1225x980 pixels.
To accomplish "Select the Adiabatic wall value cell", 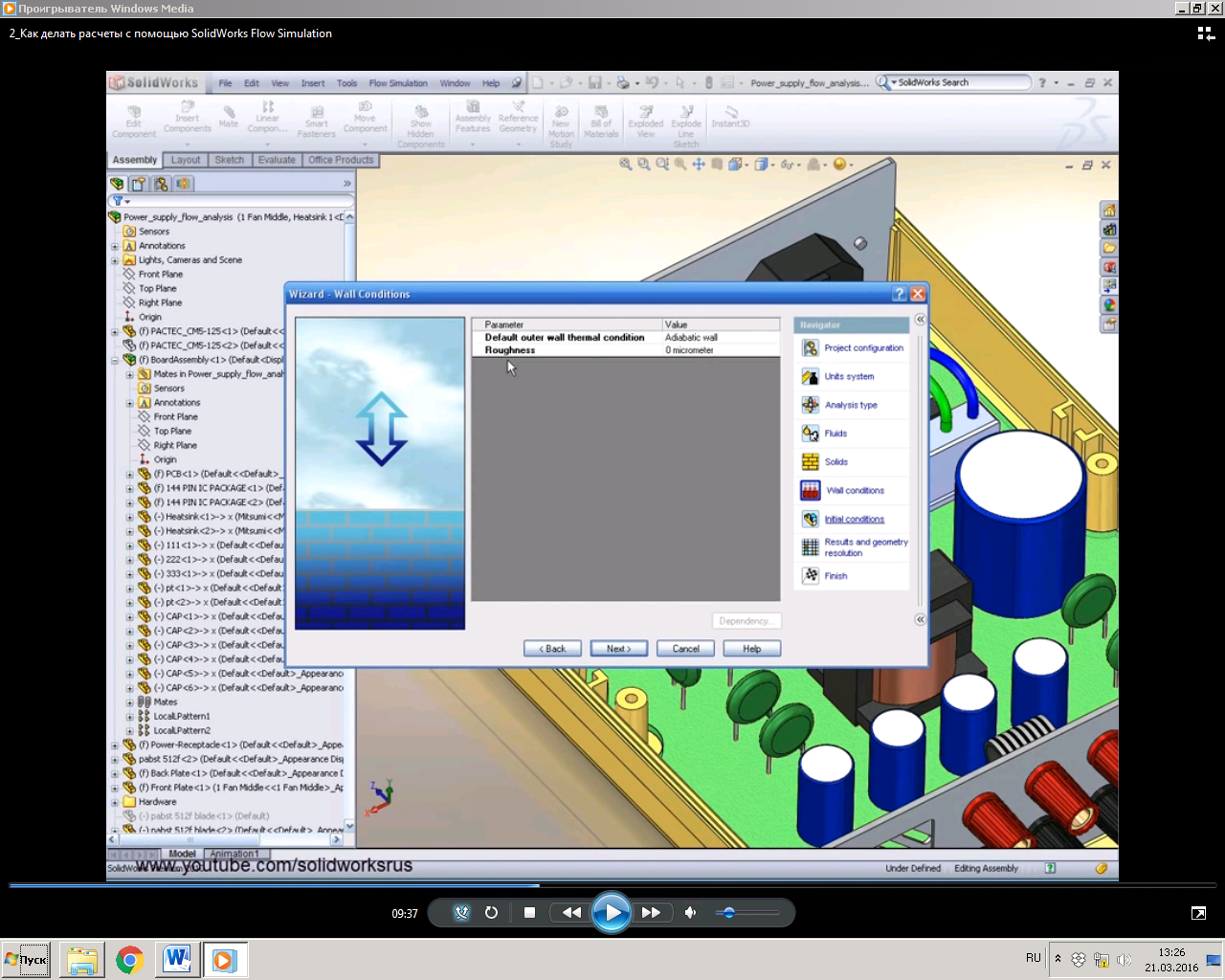I will 722,338.
